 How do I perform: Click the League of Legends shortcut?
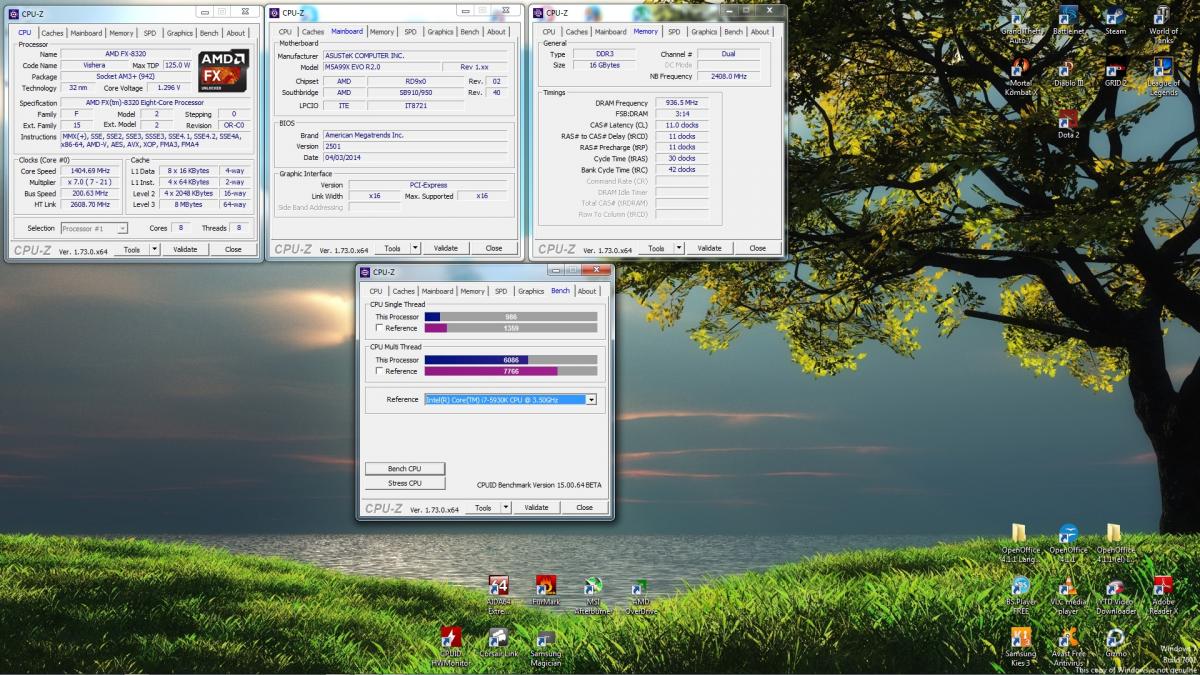1163,77
